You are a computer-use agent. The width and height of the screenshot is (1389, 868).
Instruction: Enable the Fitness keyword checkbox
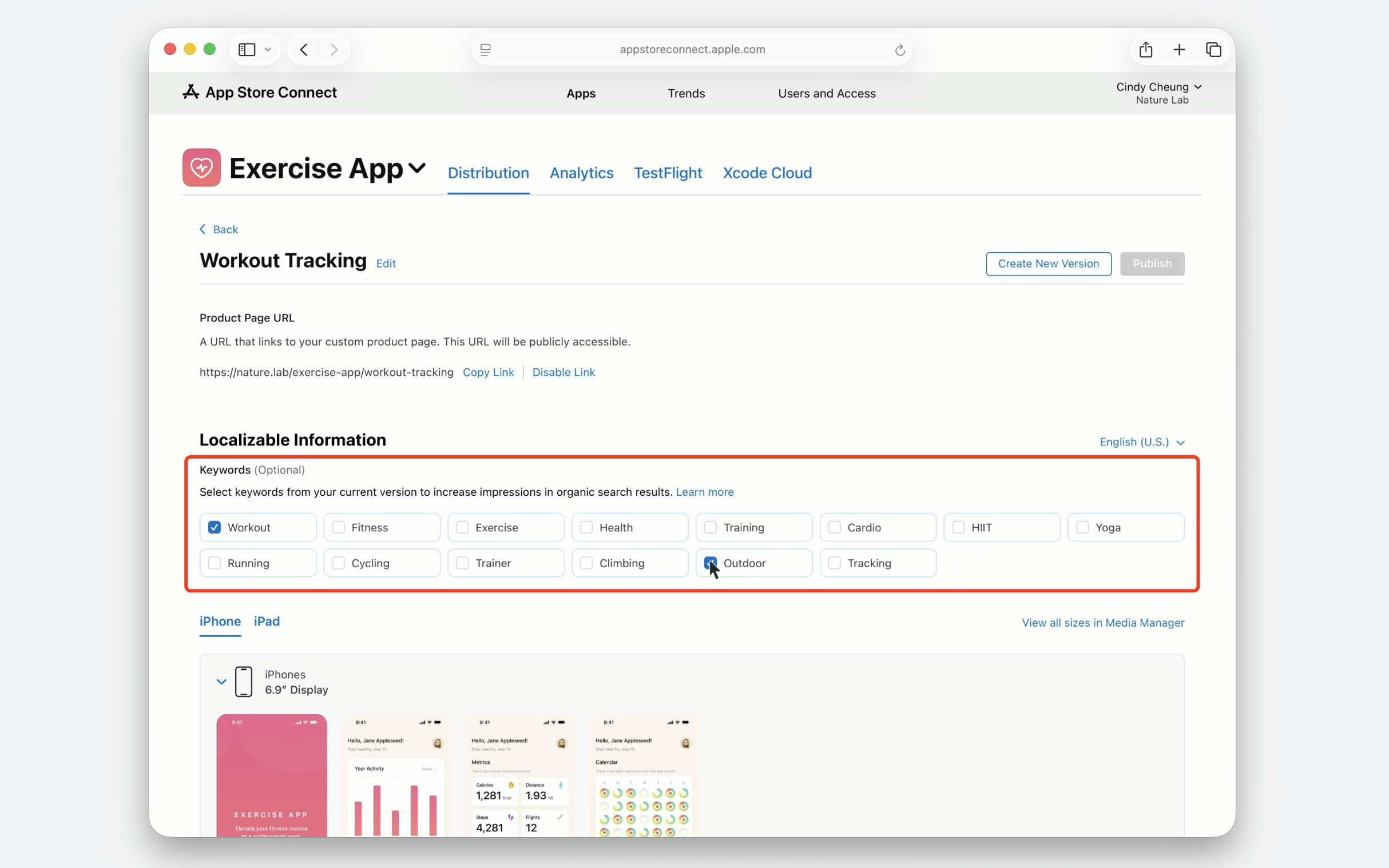[x=338, y=527]
